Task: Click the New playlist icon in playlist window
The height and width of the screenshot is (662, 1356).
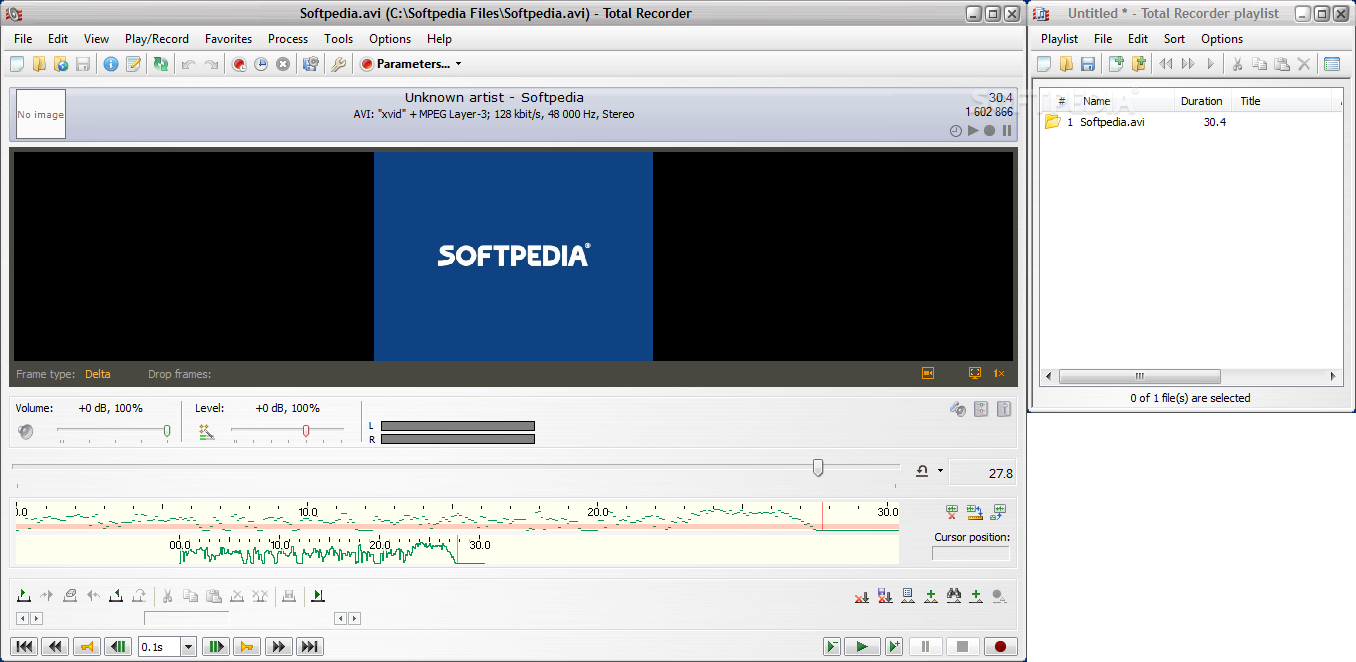Action: point(1044,64)
